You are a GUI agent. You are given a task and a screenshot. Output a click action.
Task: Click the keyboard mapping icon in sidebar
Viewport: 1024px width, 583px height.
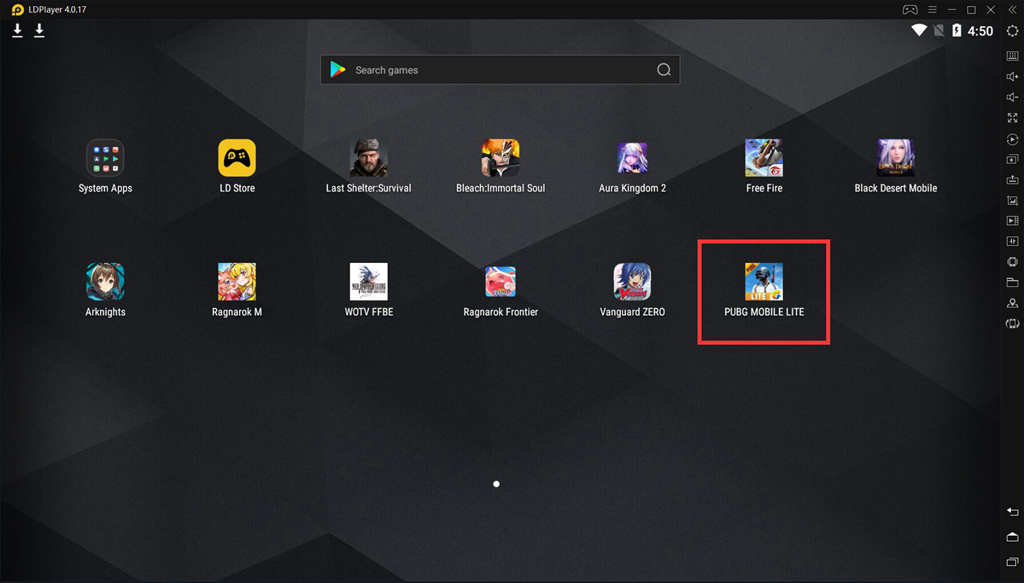pos(1012,56)
